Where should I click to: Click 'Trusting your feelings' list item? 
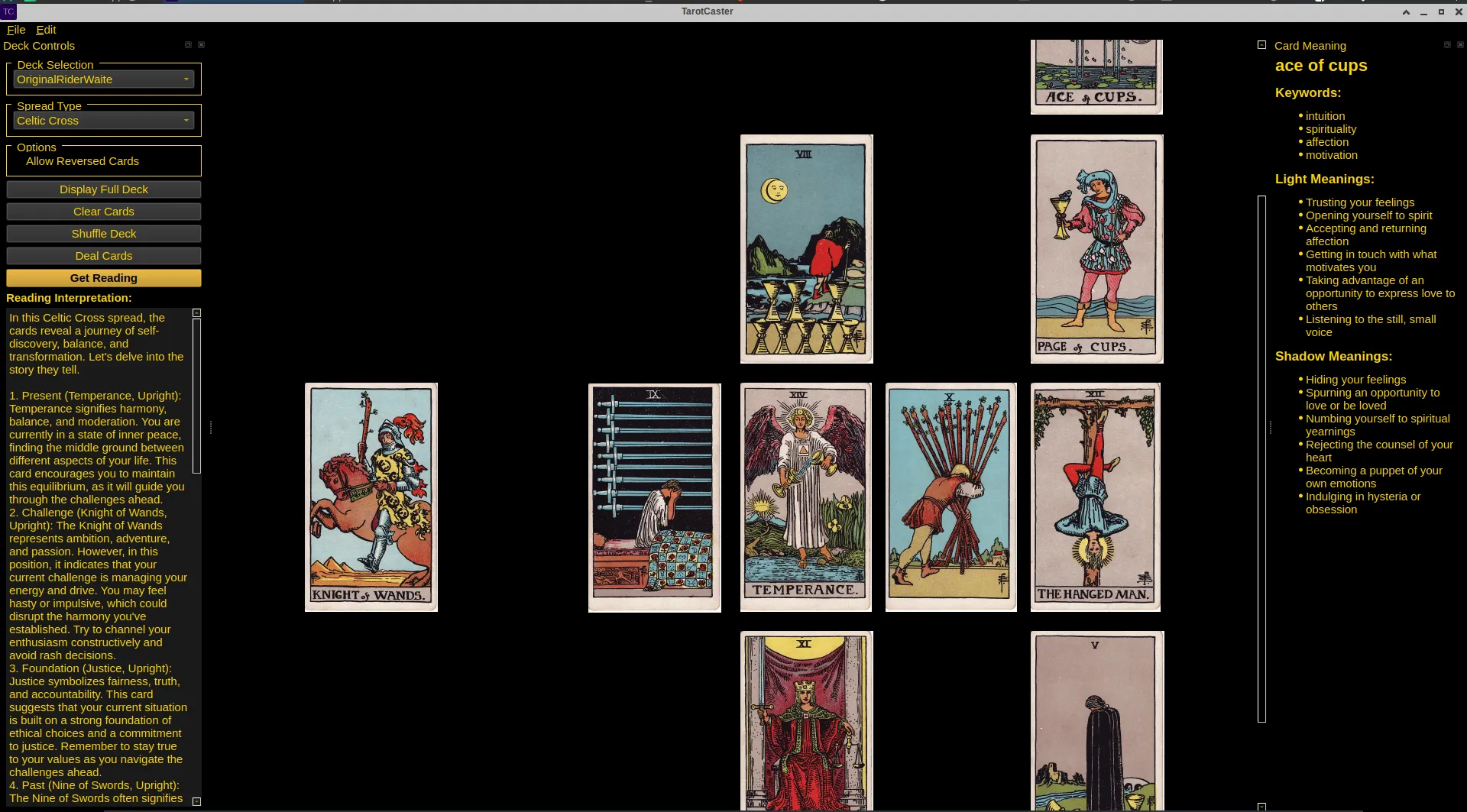click(1359, 202)
